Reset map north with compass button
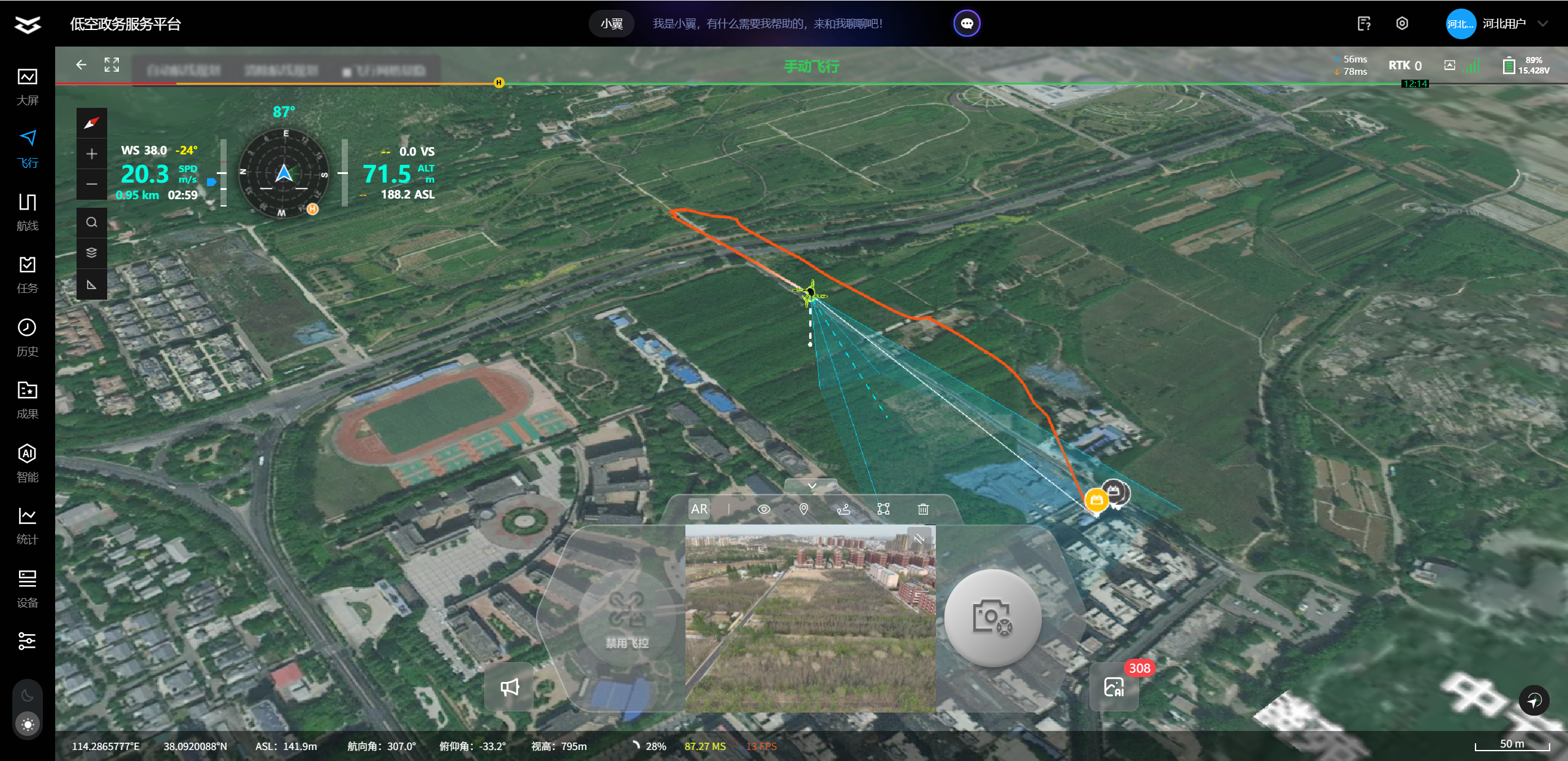The image size is (1568, 761). 91,123
